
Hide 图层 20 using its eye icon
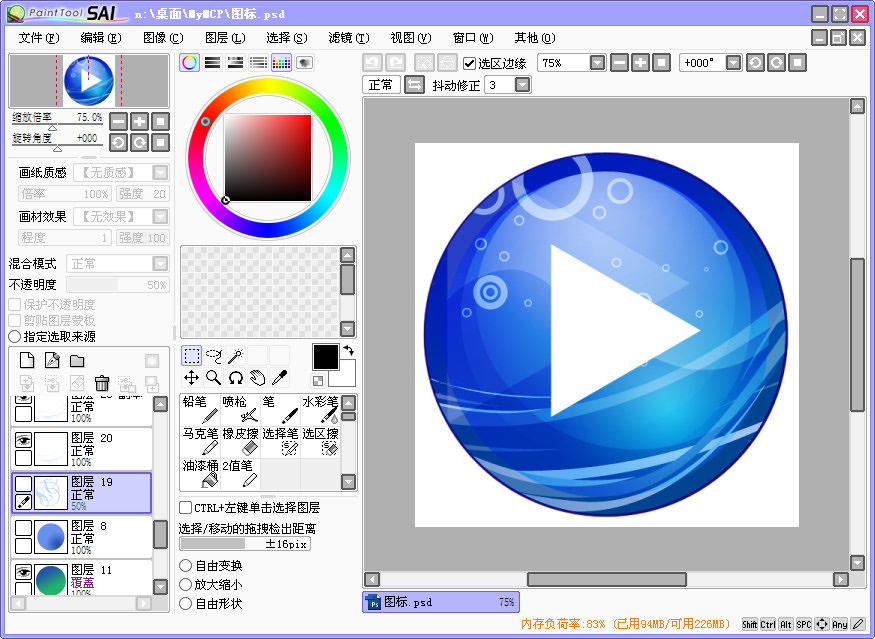(x=23, y=437)
